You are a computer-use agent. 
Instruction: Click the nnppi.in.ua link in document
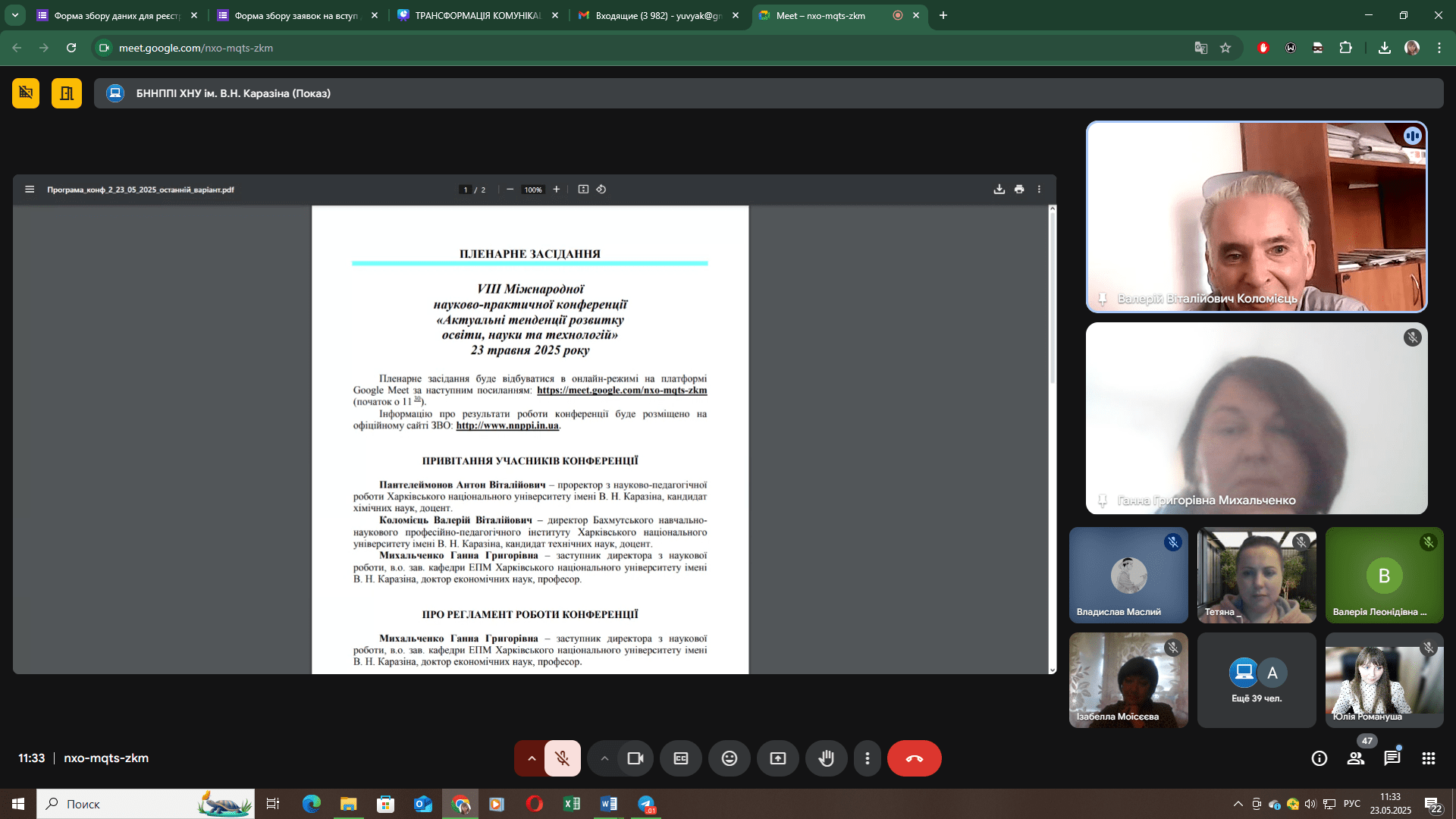(507, 425)
